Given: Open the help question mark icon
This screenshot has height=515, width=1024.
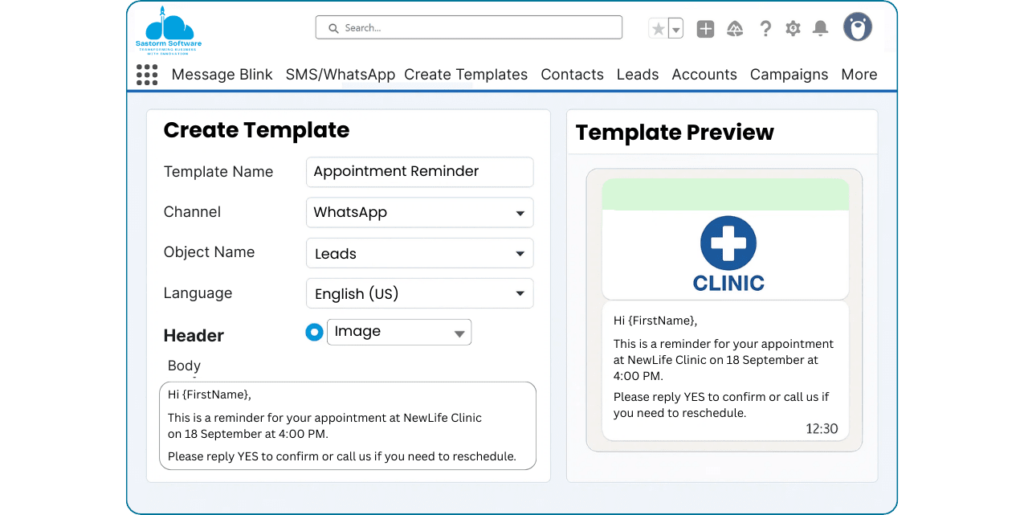Looking at the screenshot, I should coord(765,29).
